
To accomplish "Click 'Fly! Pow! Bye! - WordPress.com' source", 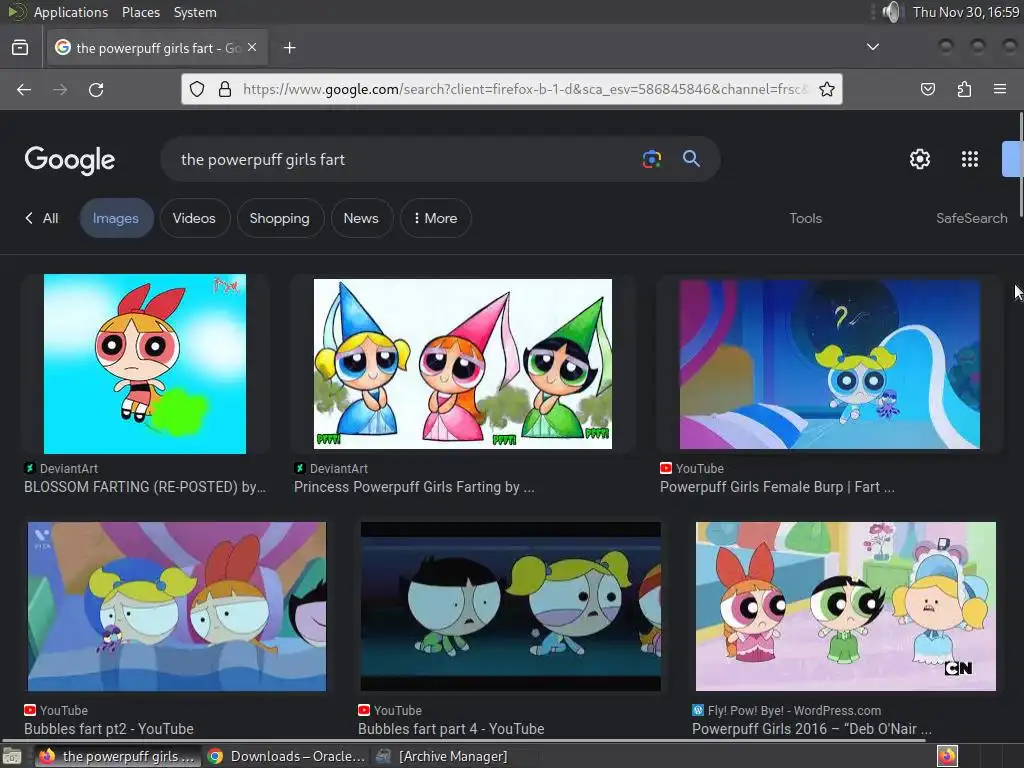I will (x=787, y=711).
